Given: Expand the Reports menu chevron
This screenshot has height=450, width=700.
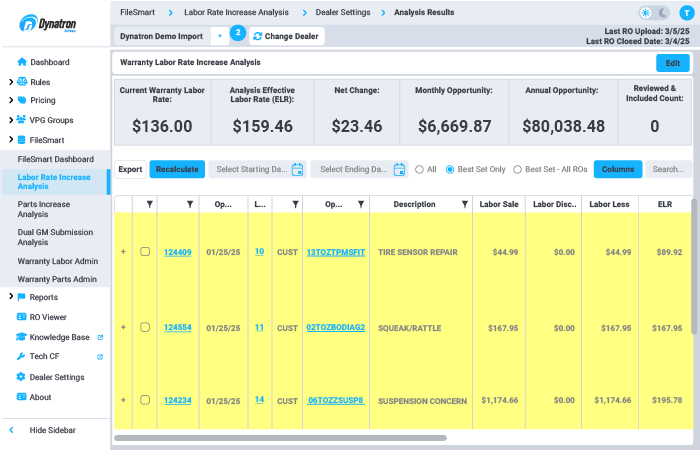Looking at the screenshot, I should tap(11, 296).
